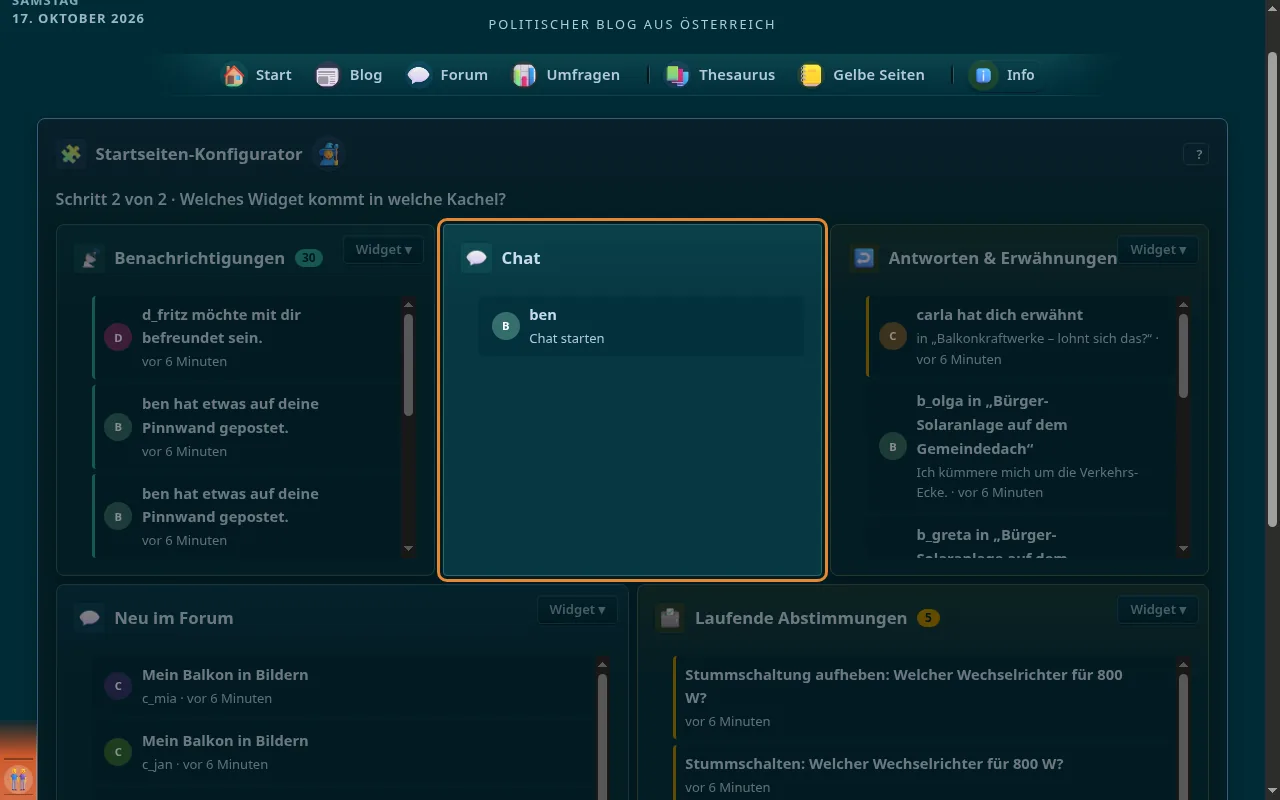Click the down arrow of Antworten & Erwähnungen scrollbar
Screen dimensions: 1280x800
click(x=1183, y=548)
